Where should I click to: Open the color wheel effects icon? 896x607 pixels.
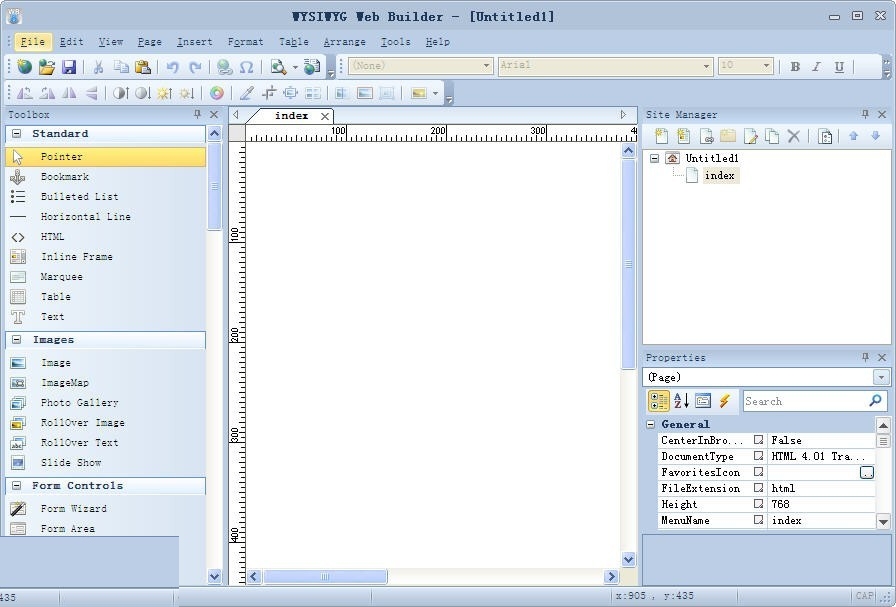coord(217,93)
